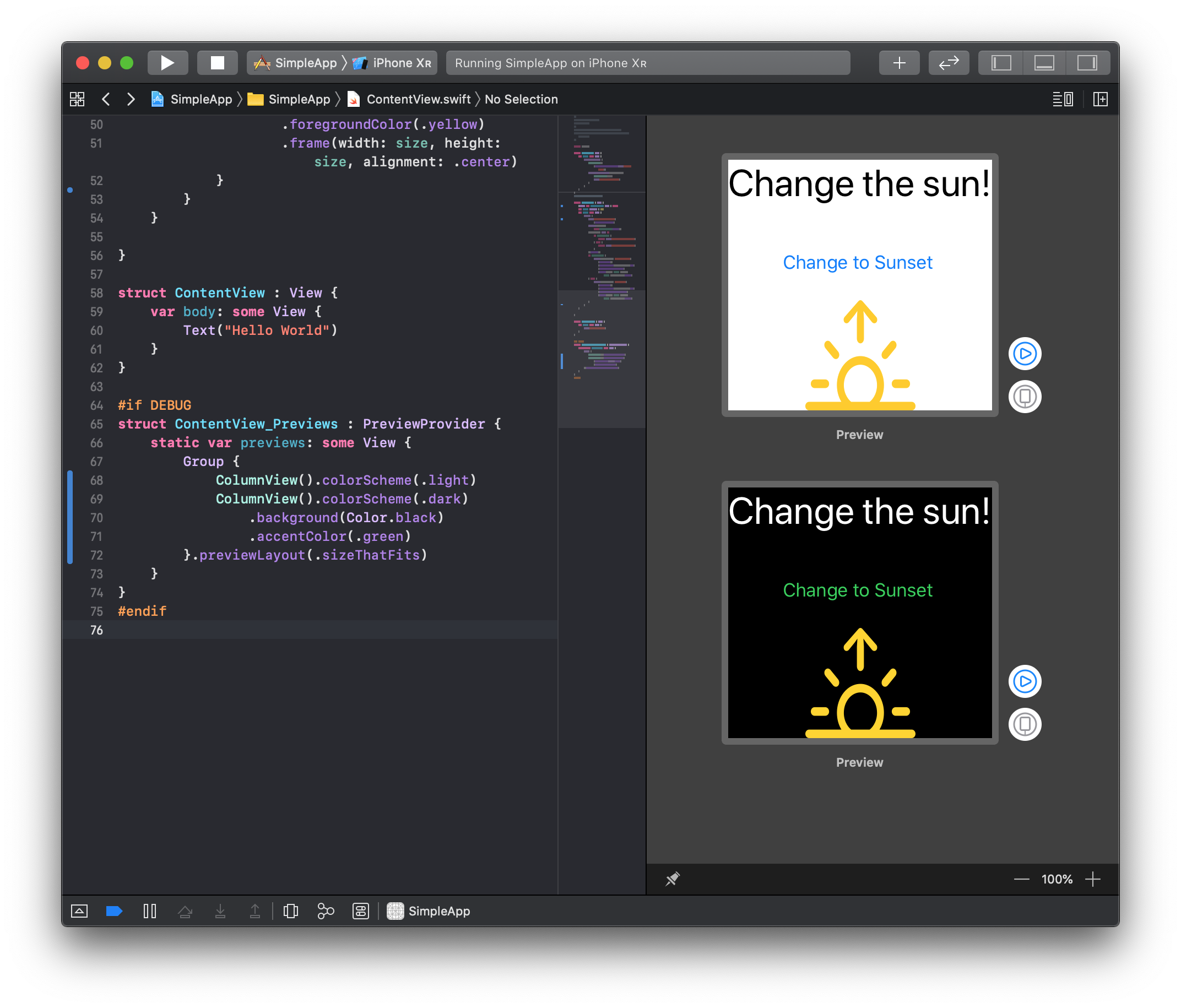This screenshot has width=1181, height=1008.
Task: Click the Step Over button
Action: point(185,911)
